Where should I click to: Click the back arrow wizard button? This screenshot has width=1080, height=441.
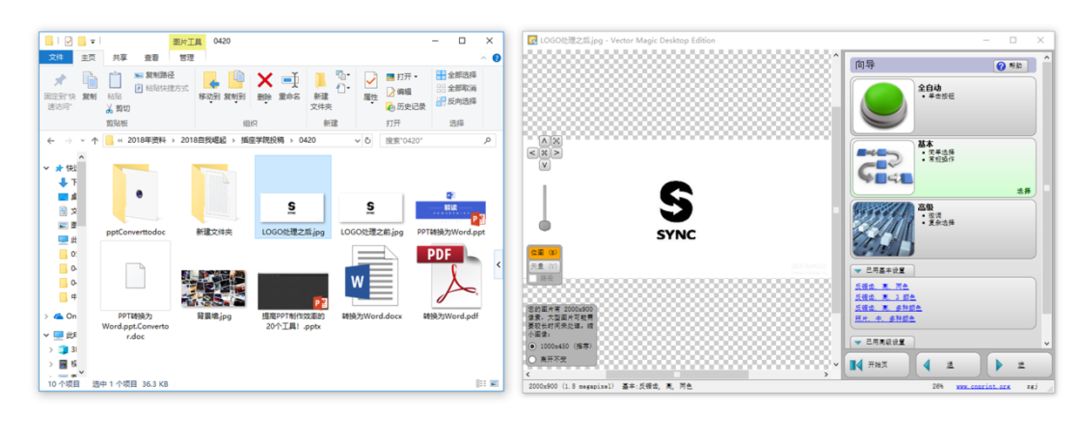point(948,365)
